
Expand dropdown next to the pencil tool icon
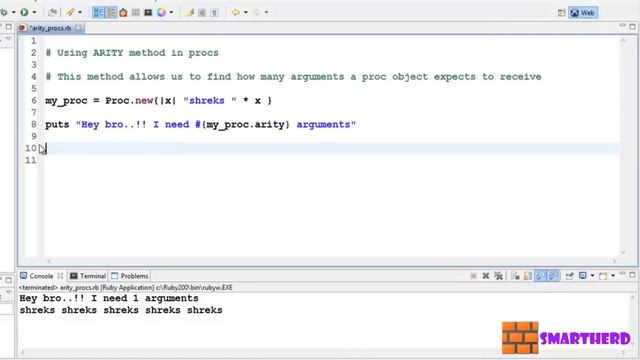[x=80, y=12]
